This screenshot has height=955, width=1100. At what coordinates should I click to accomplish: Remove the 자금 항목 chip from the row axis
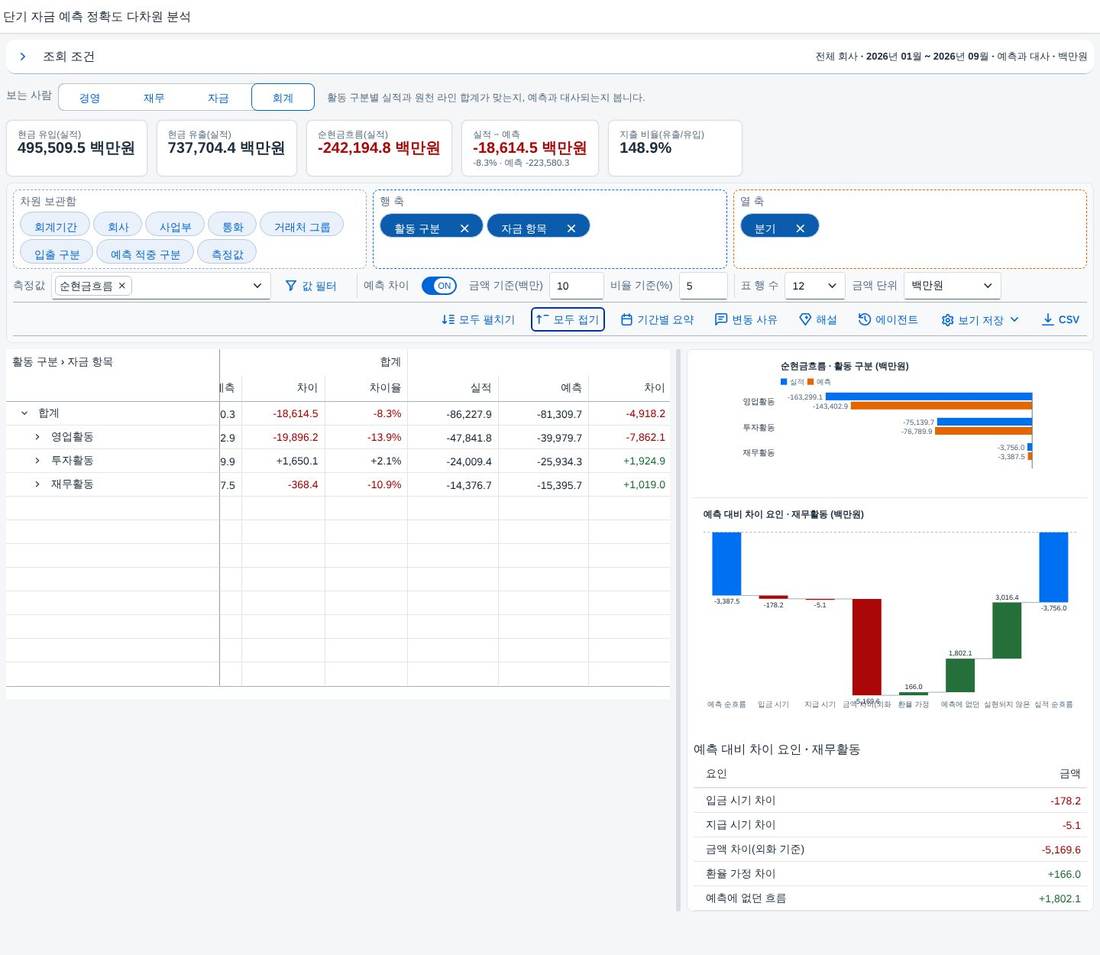[571, 228]
